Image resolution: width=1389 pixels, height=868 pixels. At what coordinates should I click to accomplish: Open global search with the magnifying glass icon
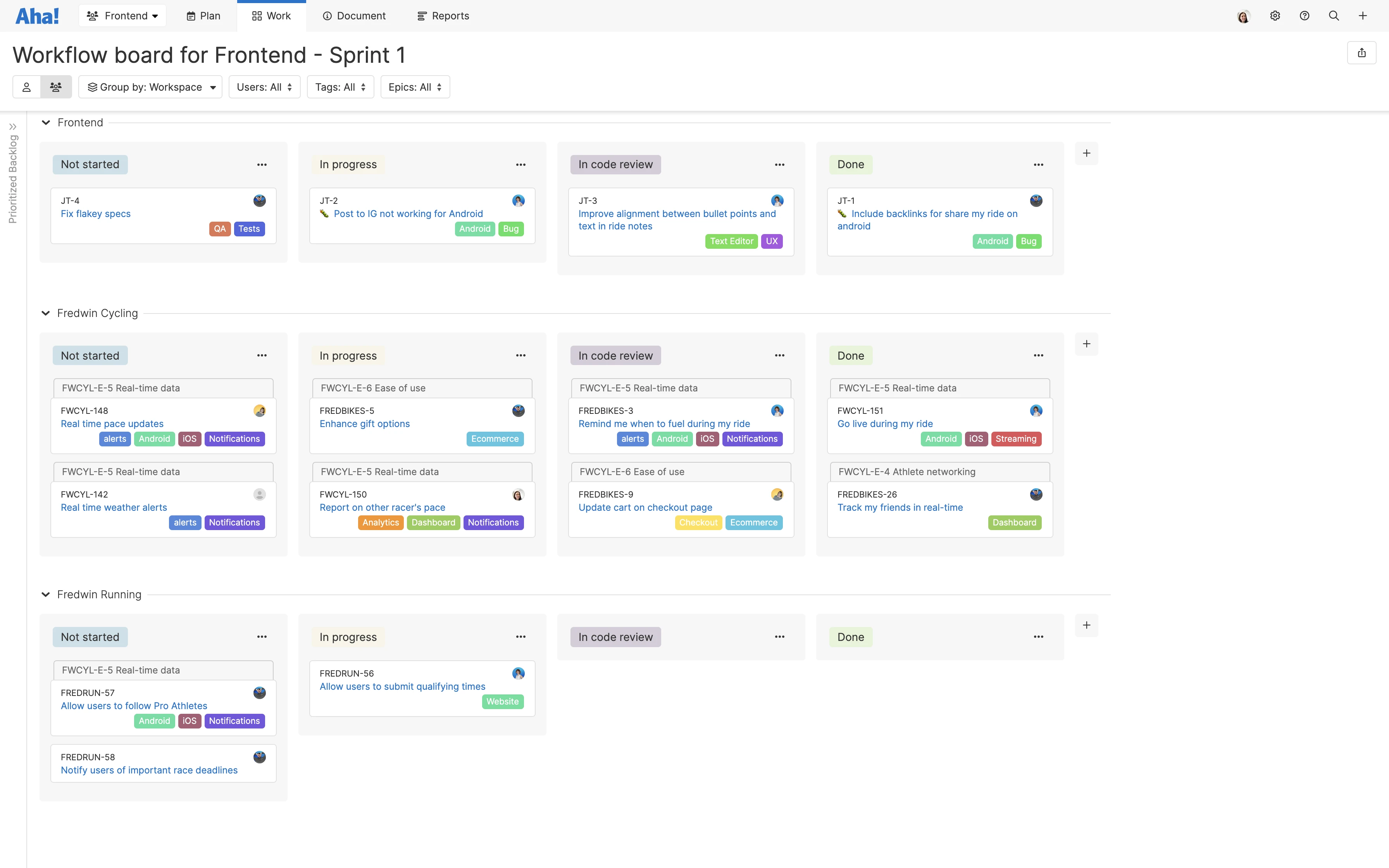click(1334, 15)
